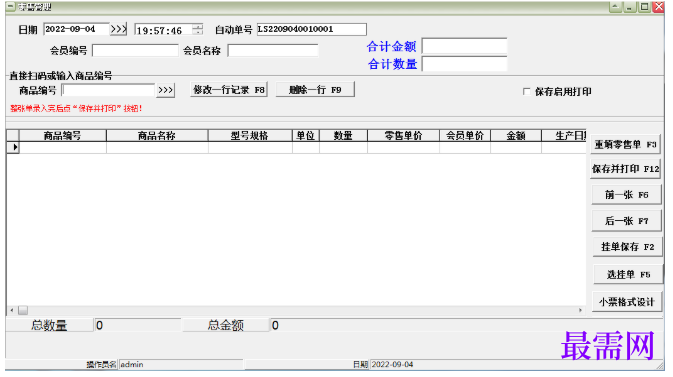Focus the 会员名称 input field
673x377 pixels.
click(273, 50)
